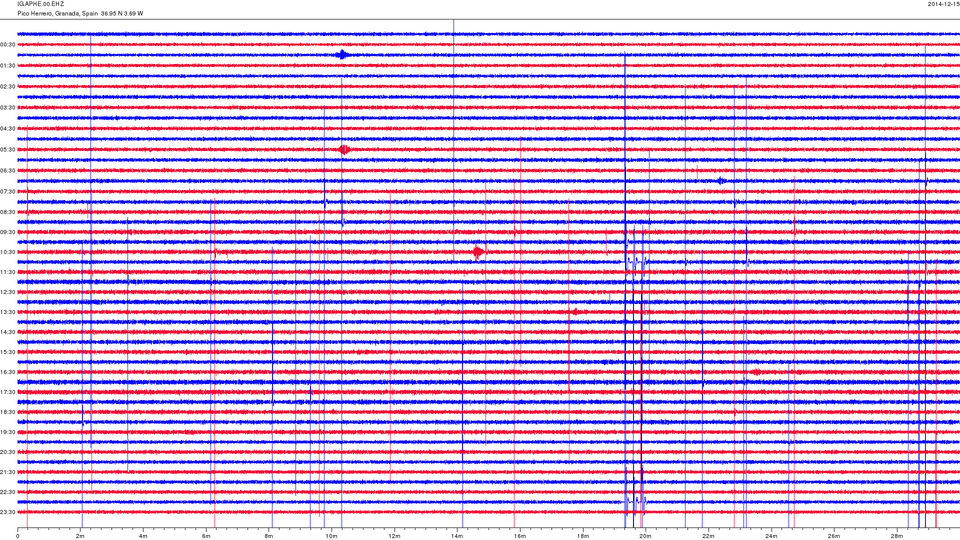This screenshot has width=960, height=540.
Task: Select the 20:30 time label
Action: point(8,452)
